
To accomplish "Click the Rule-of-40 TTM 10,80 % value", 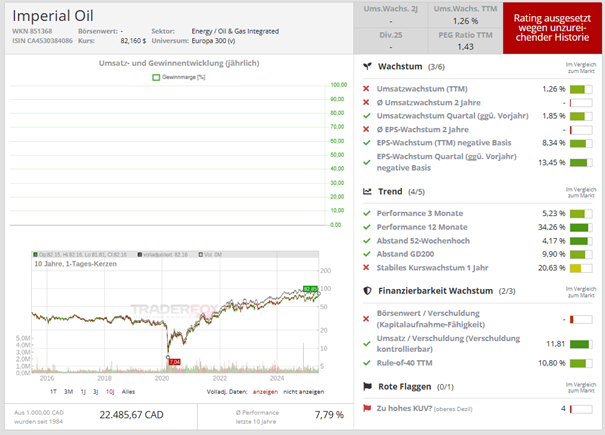I will coord(551,363).
